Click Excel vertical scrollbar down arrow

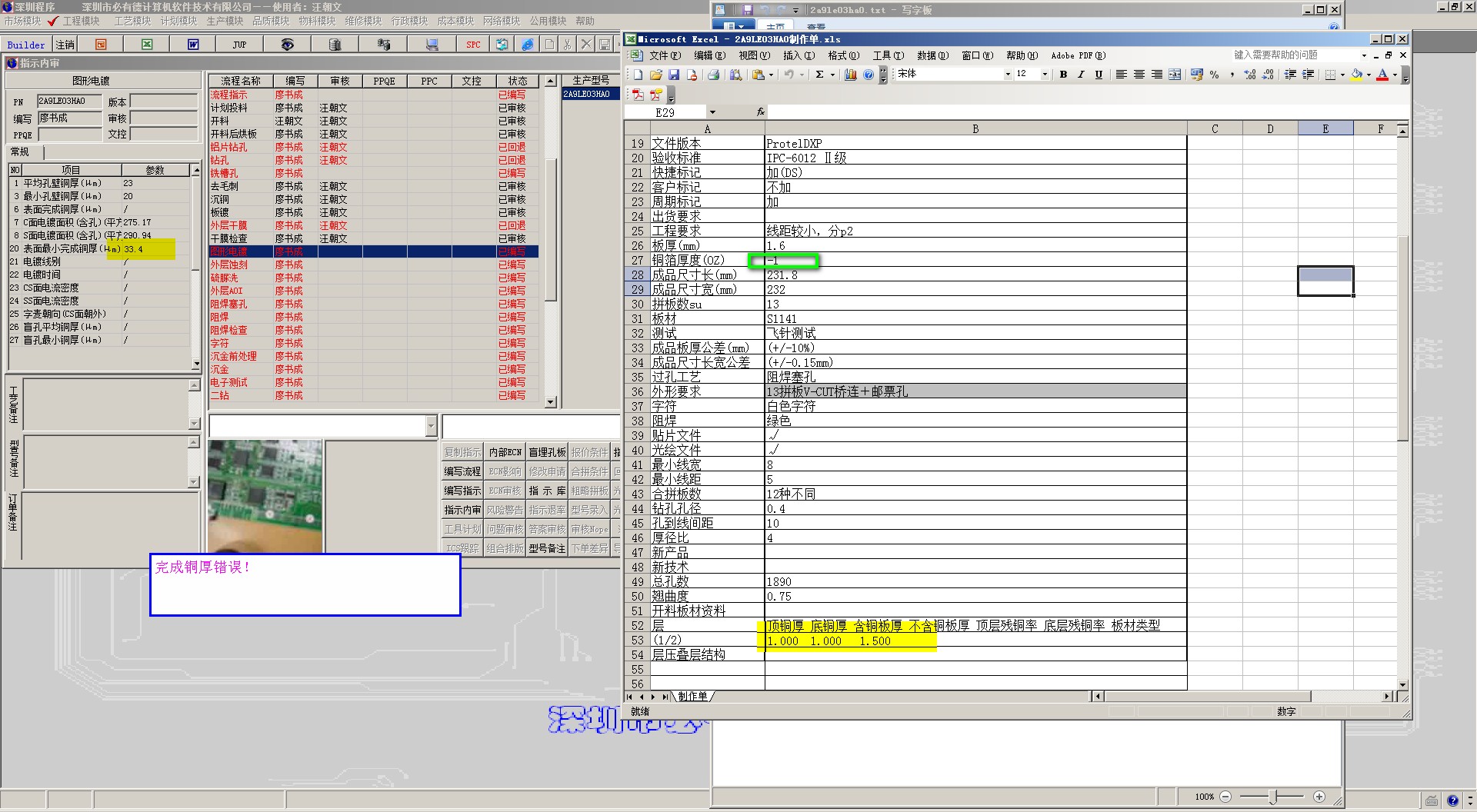(1402, 684)
